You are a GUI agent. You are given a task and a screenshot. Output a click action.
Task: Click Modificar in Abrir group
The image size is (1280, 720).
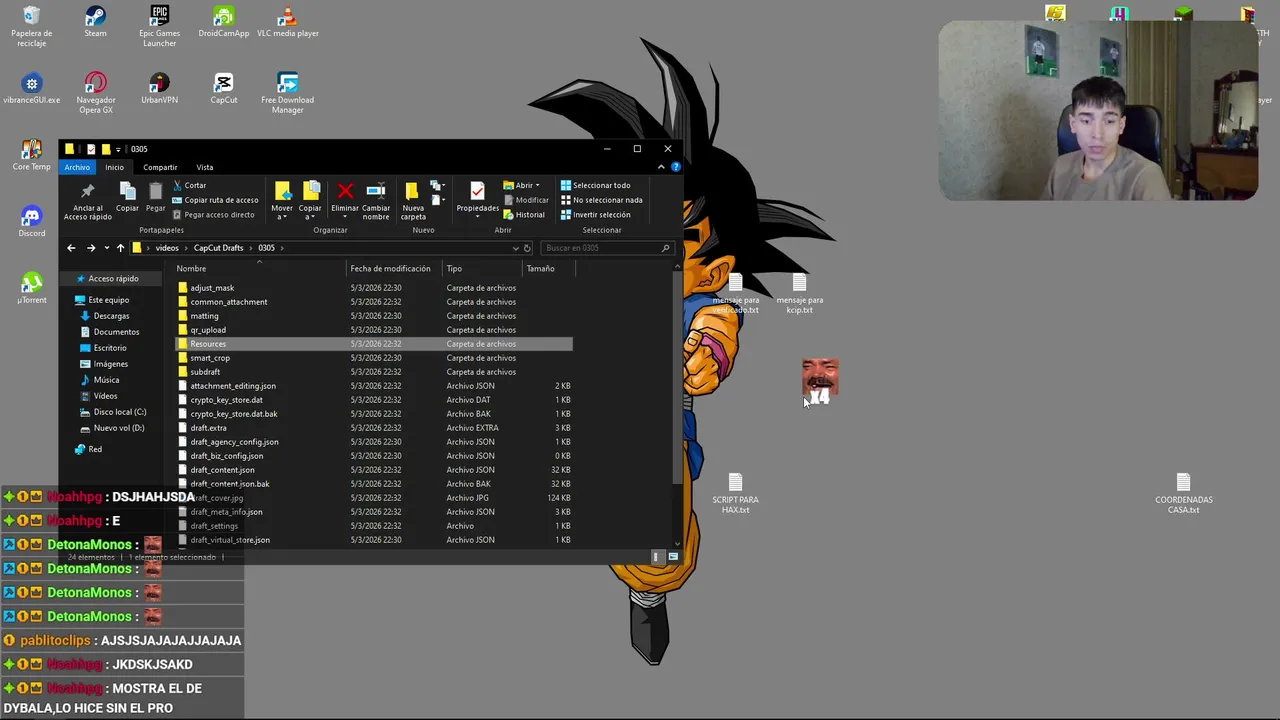click(x=526, y=200)
